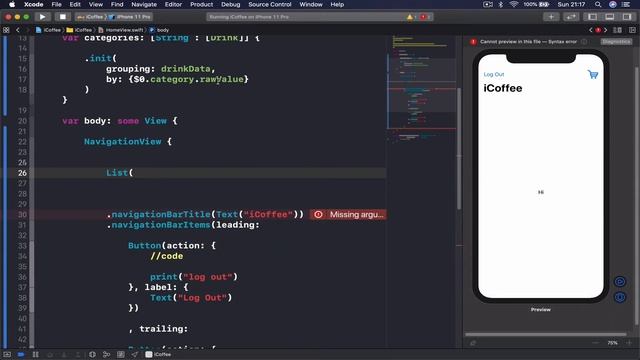Open the iCoffee project breadcrumb in jump bar
This screenshot has width=640, height=360.
[48, 30]
